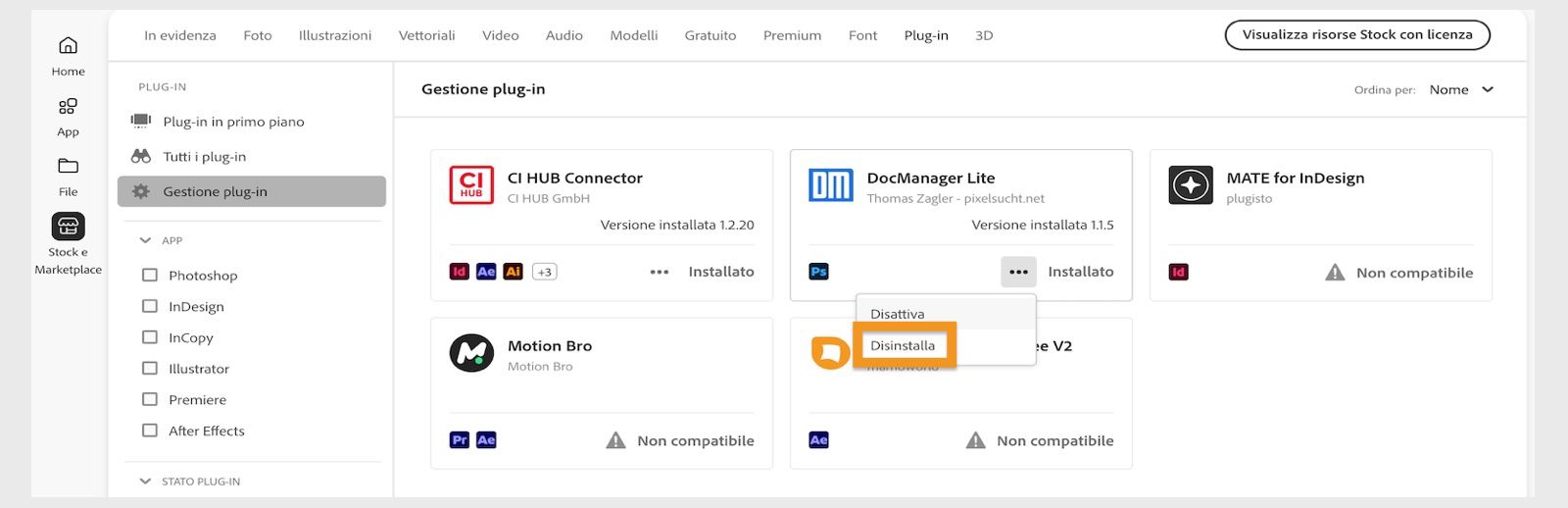
Task: Click the DocManager Lite title
Action: [x=931, y=178]
